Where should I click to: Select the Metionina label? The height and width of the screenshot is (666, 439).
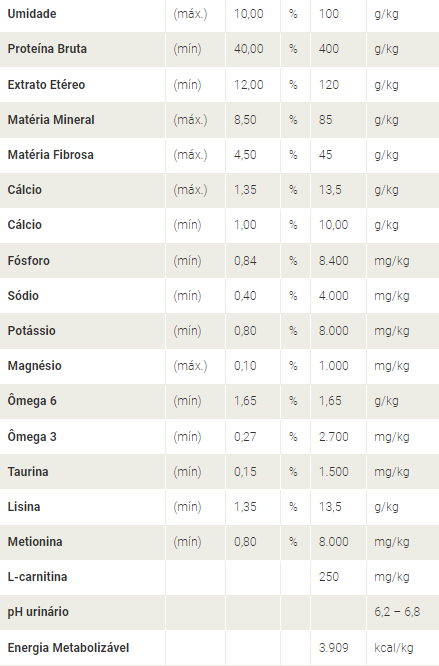pos(35,542)
